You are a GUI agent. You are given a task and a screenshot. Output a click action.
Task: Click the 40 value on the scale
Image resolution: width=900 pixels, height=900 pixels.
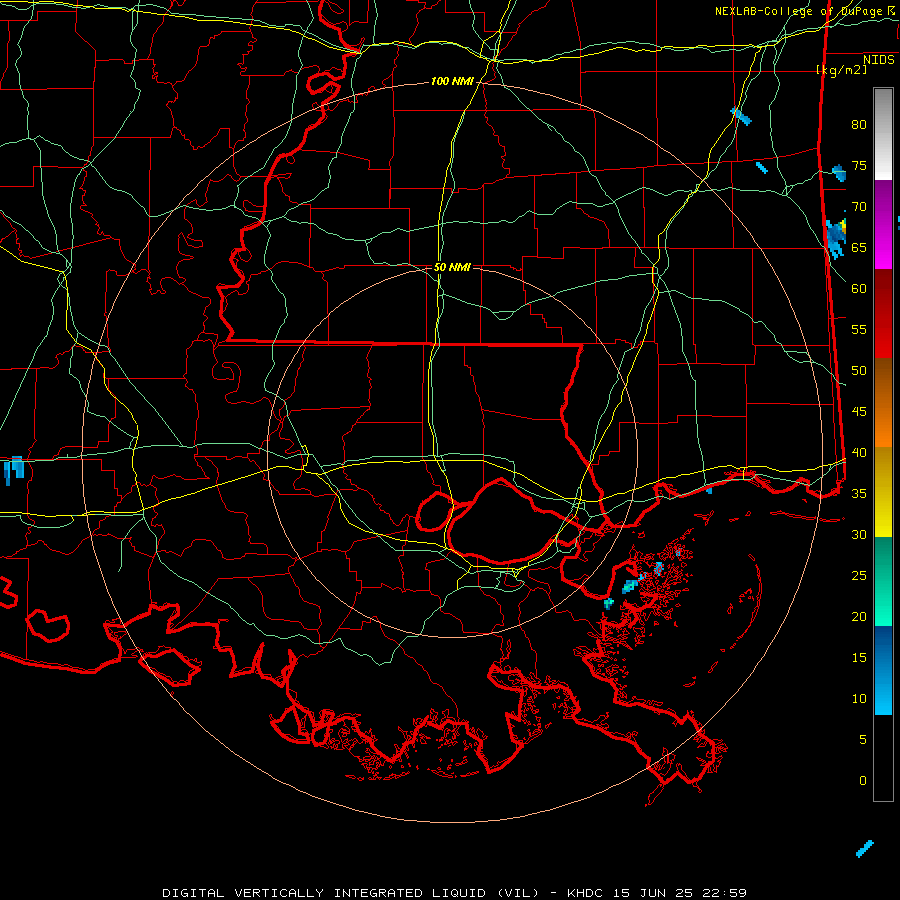(859, 452)
